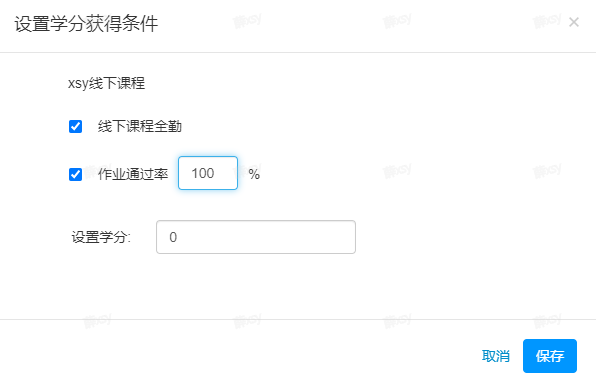Focus the 设置学分 credit input box
Viewport: 596px width, 386px height.
click(x=256, y=237)
